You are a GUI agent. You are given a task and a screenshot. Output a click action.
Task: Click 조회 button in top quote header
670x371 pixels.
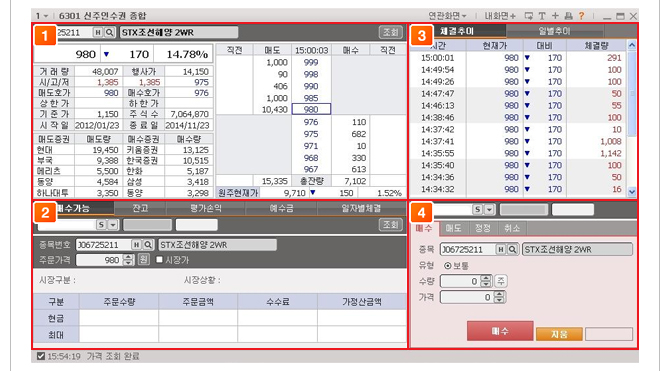click(x=391, y=32)
